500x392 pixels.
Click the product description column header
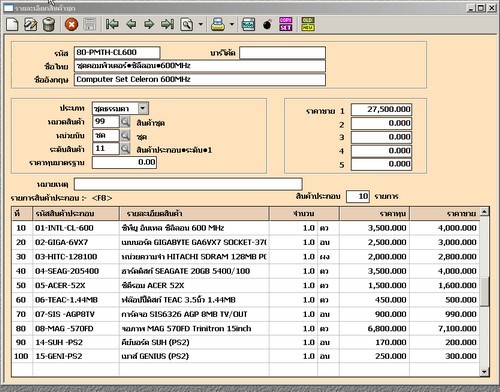[194, 214]
